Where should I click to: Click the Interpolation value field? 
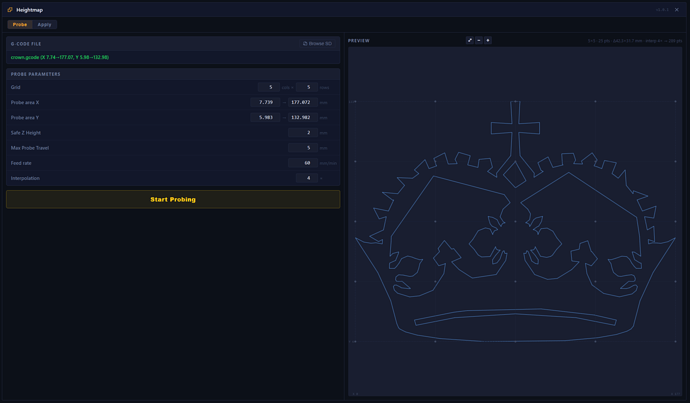(307, 178)
